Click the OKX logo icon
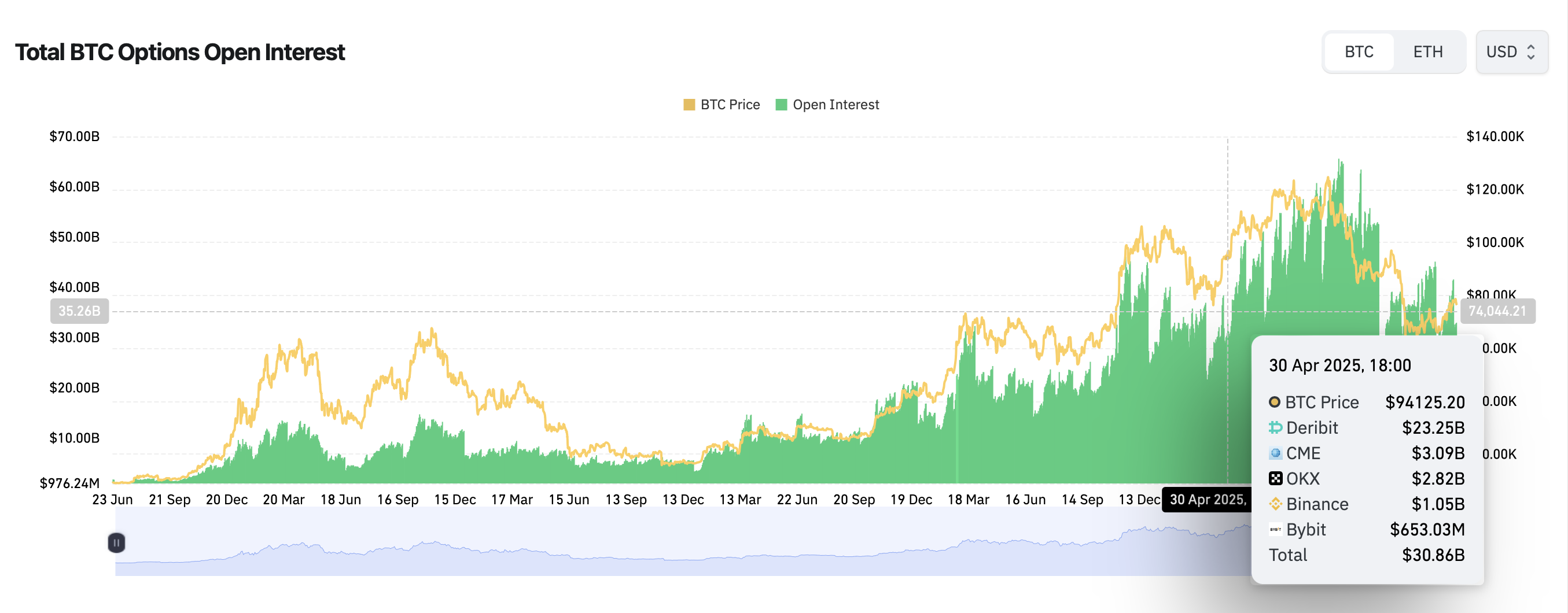Image resolution: width=1568 pixels, height=613 pixels. tap(1275, 479)
